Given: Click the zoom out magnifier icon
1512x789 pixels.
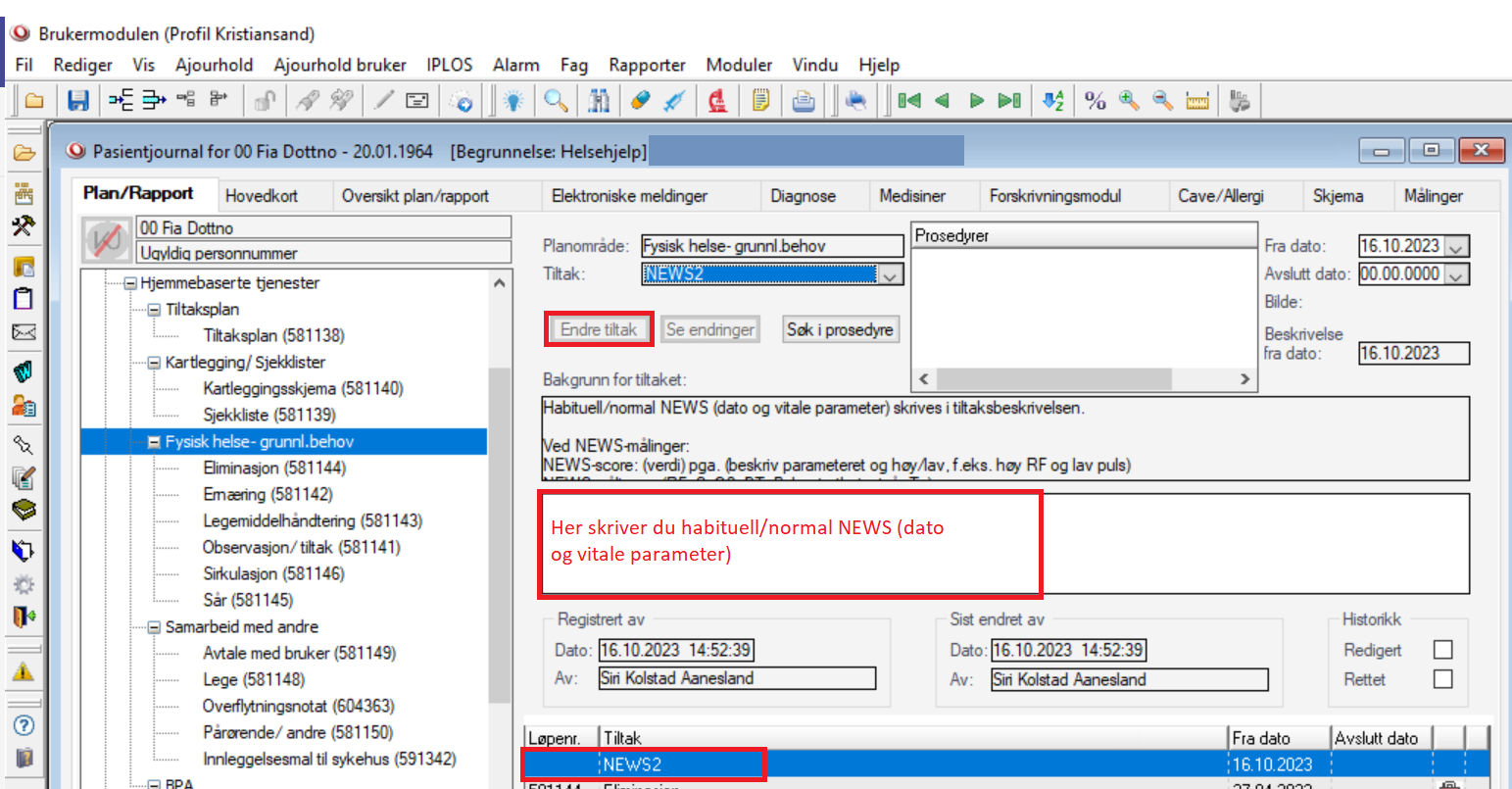Looking at the screenshot, I should point(1162,100).
